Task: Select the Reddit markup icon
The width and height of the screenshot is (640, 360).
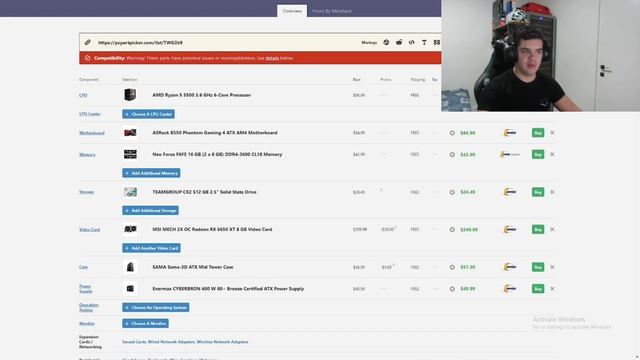Action: tap(399, 42)
